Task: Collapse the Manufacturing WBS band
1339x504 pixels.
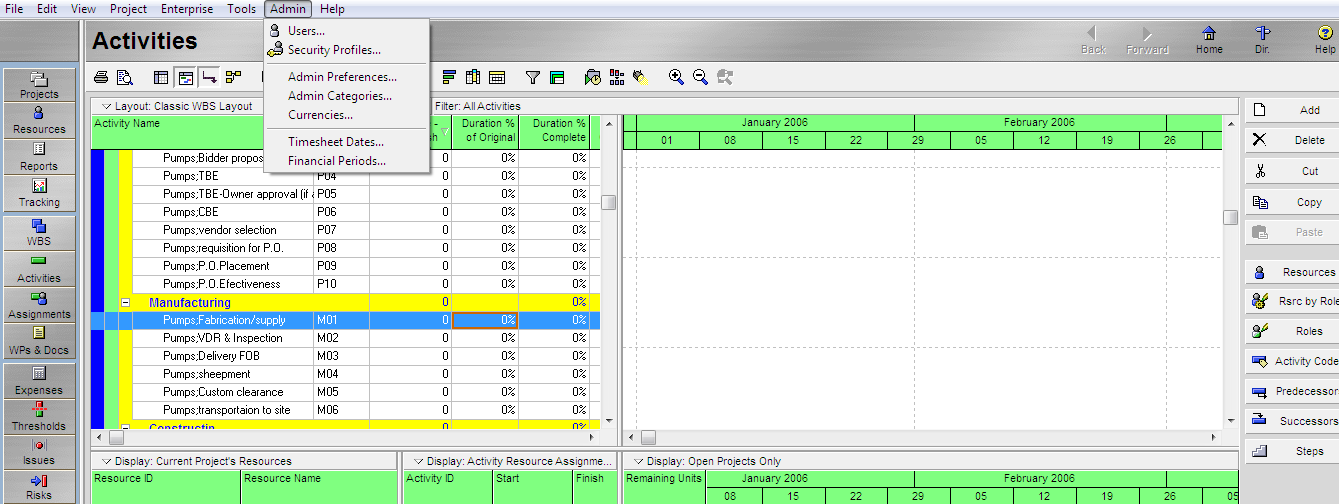Action: (126, 302)
